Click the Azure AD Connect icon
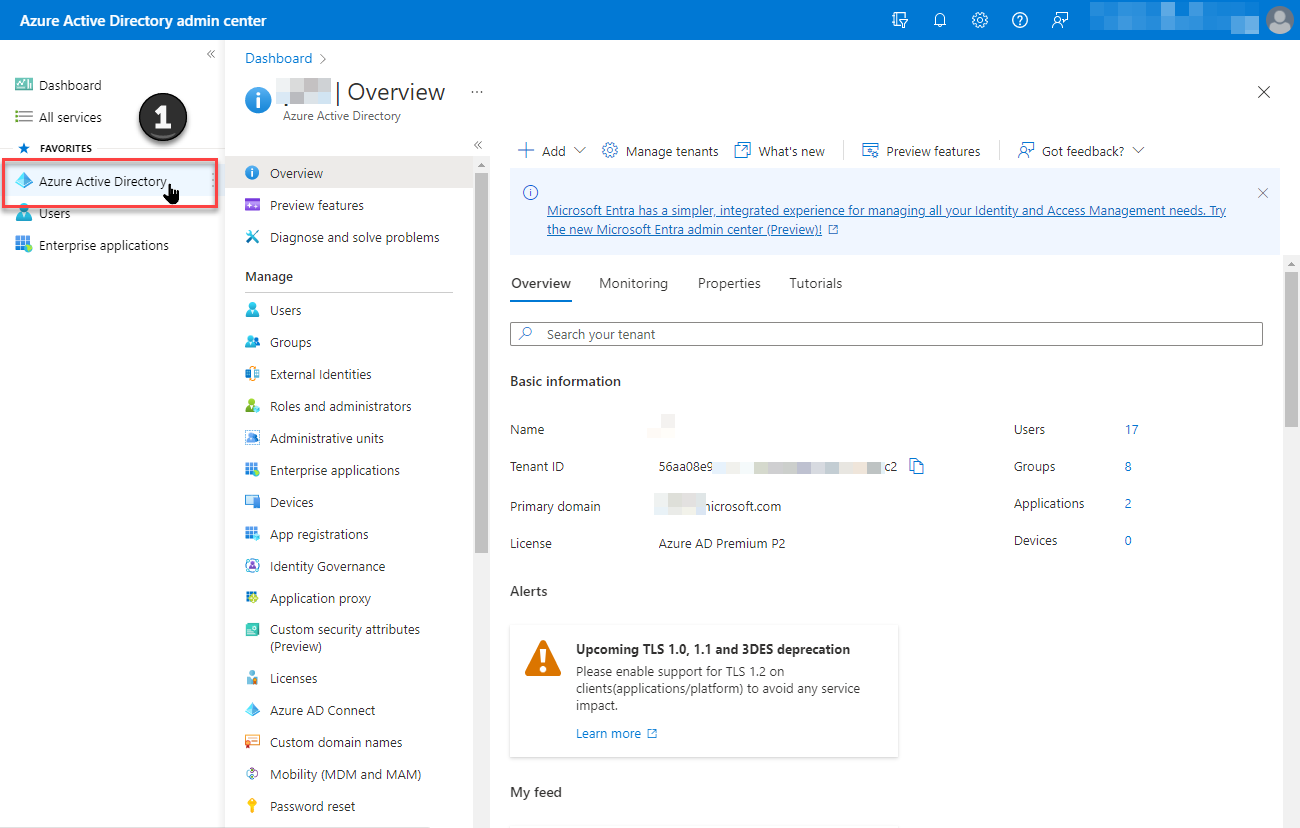Viewport: 1300px width, 828px height. [x=252, y=710]
